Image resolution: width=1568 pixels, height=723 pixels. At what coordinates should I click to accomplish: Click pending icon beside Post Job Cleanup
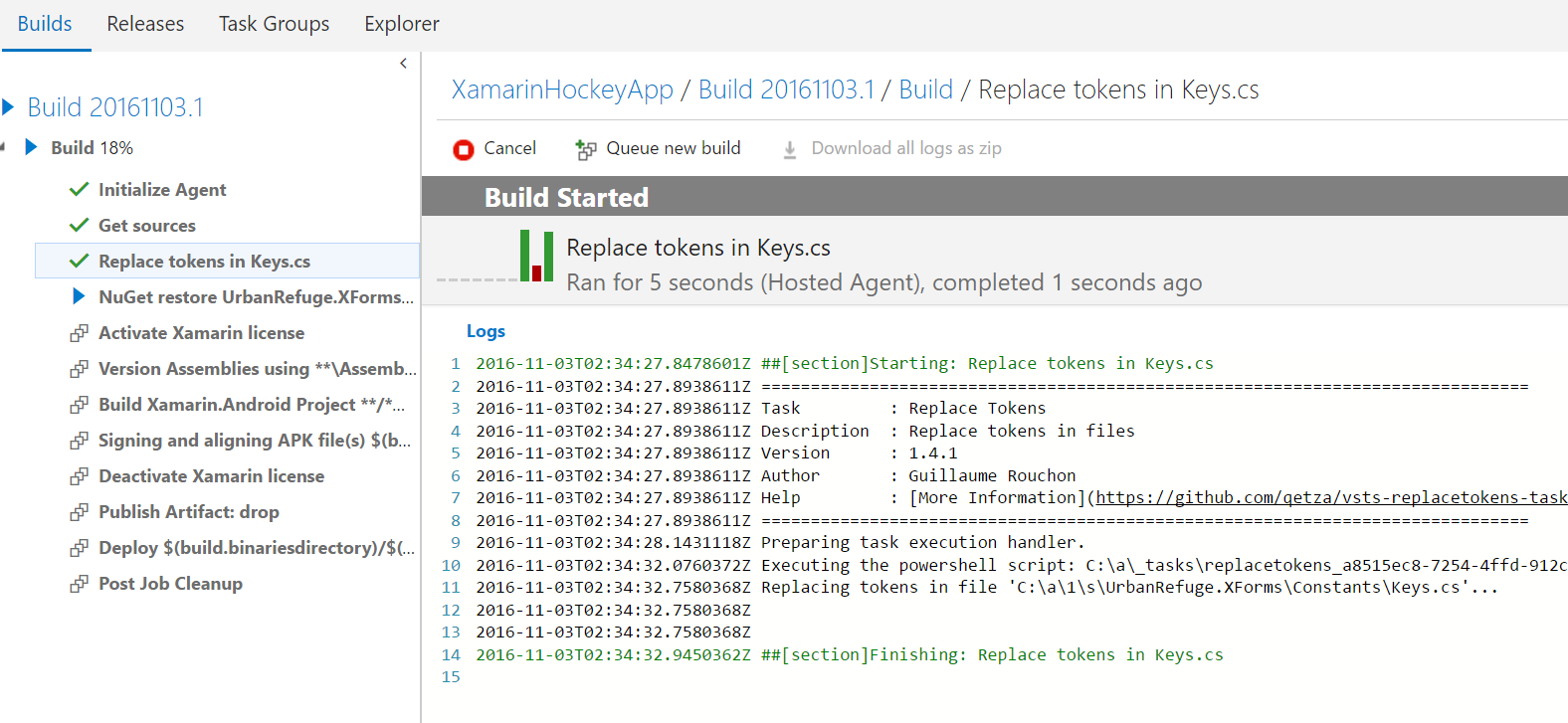tap(79, 584)
